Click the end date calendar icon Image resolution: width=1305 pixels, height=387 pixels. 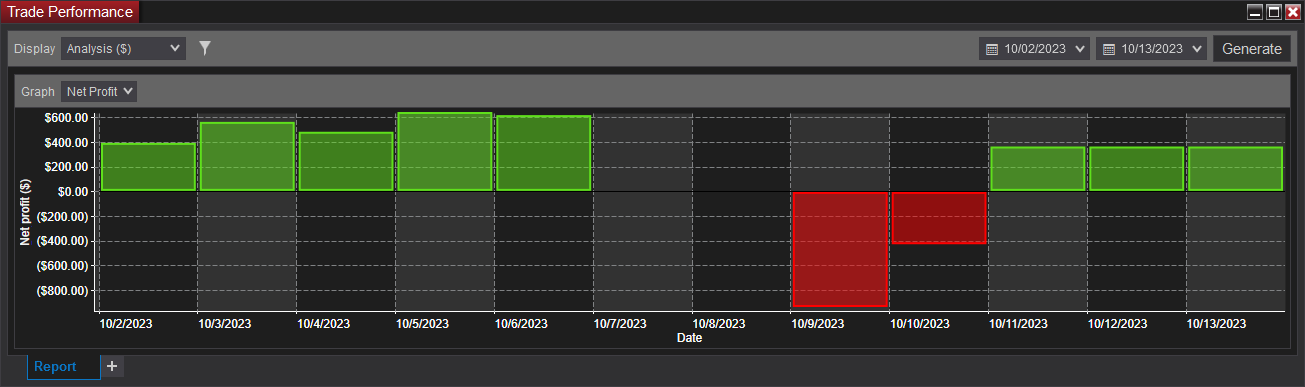pos(1109,49)
